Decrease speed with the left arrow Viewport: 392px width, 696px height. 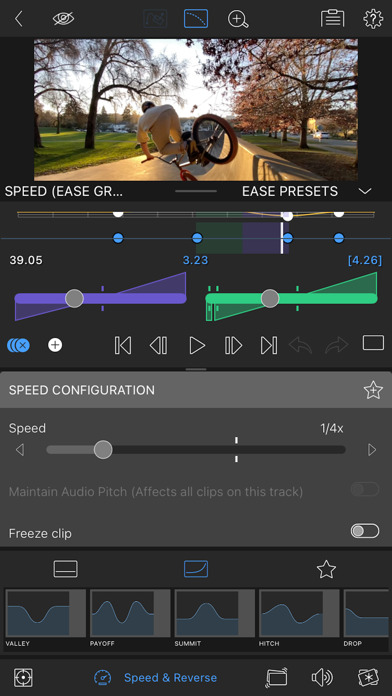click(x=20, y=450)
